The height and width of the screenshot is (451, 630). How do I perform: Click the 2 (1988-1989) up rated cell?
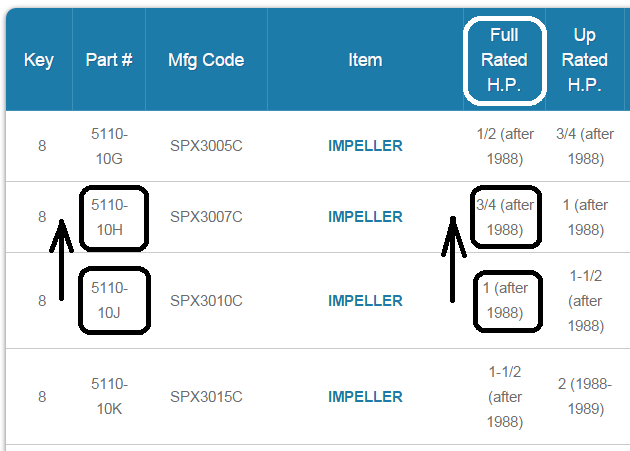pos(585,397)
